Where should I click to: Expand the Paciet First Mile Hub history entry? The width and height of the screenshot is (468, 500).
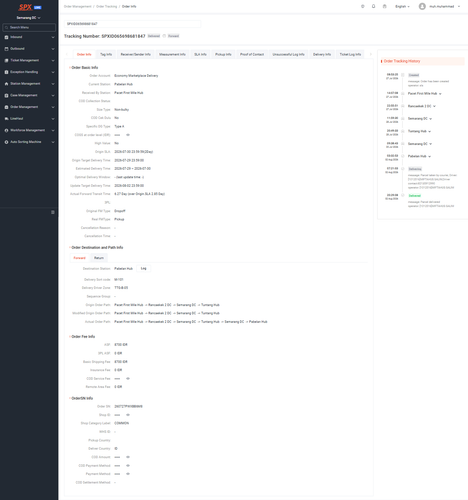(x=424, y=94)
